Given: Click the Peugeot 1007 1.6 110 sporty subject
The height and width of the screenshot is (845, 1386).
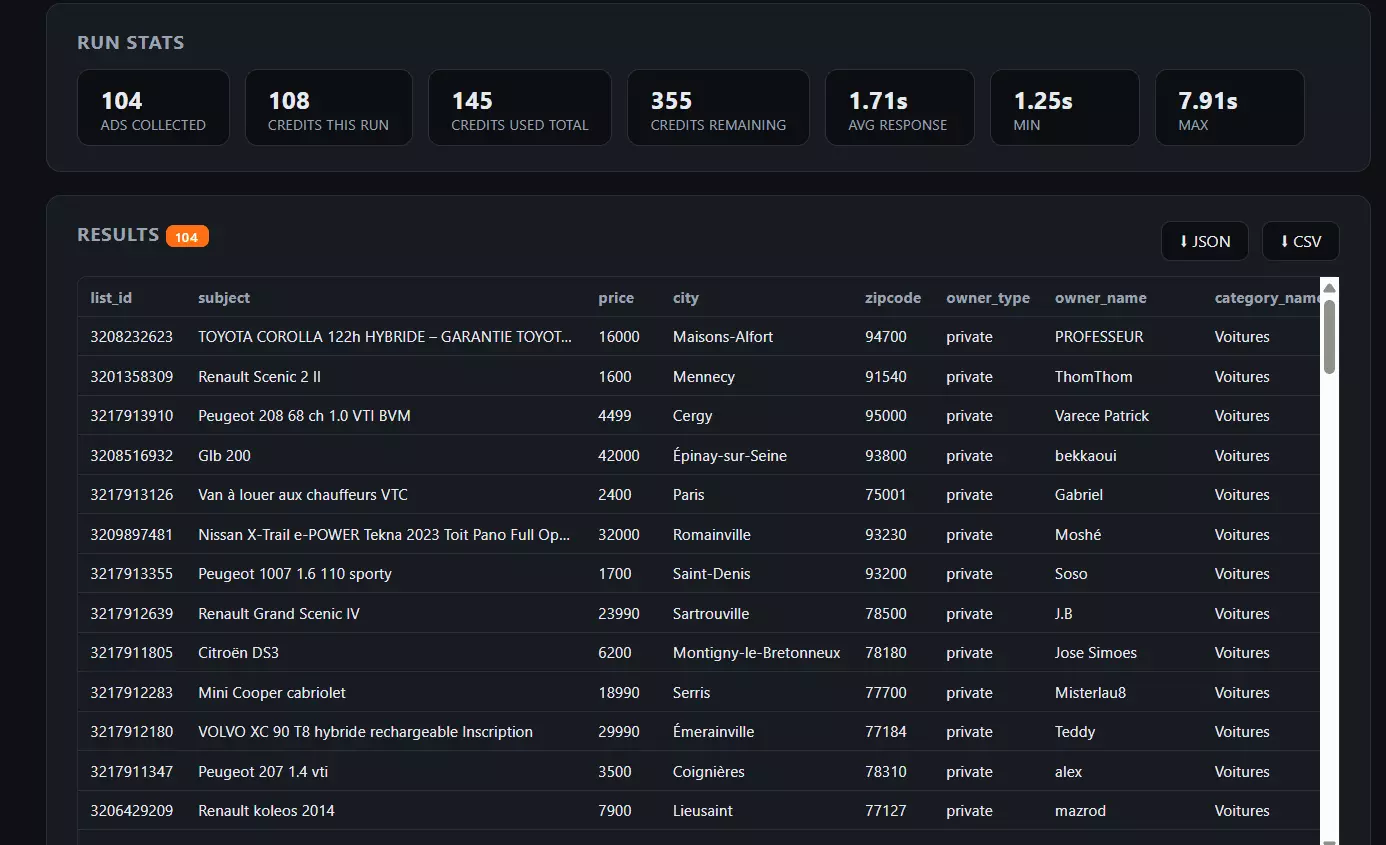Looking at the screenshot, I should 295,574.
